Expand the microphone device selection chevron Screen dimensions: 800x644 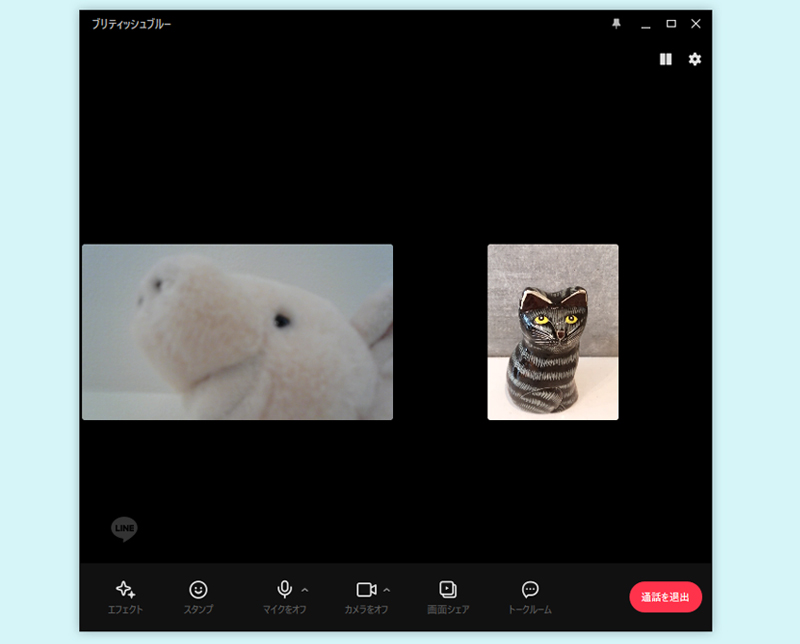click(x=303, y=589)
